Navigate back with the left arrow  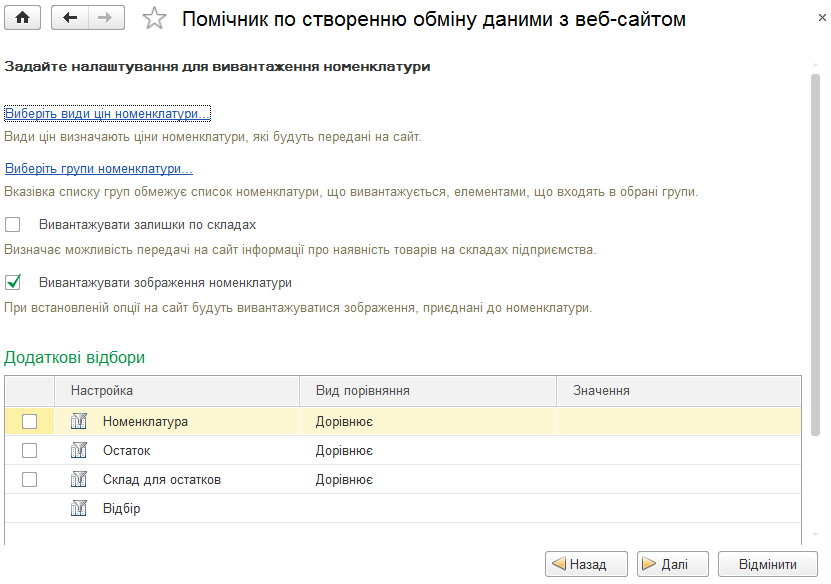[x=69, y=18]
